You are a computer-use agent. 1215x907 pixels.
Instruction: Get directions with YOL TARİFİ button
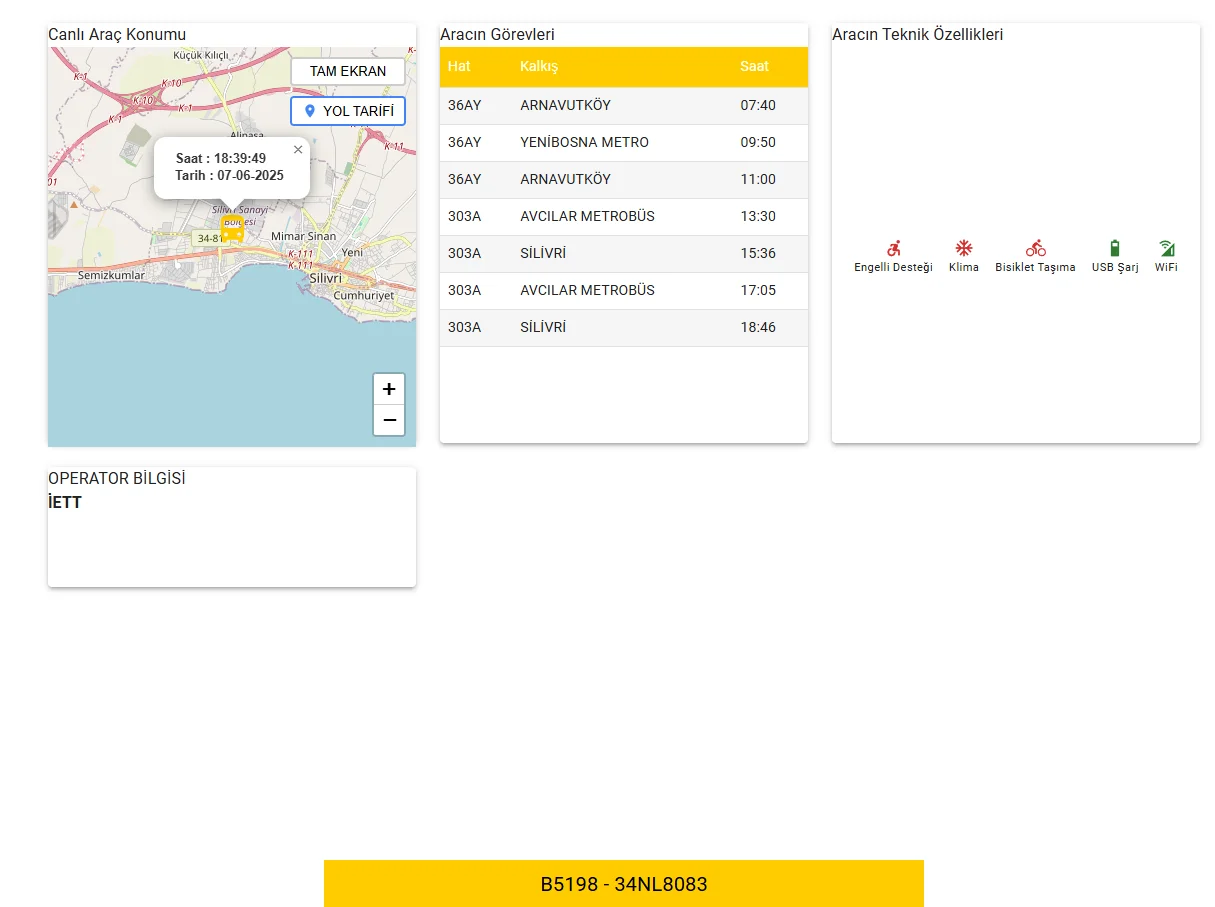pyautogui.click(x=348, y=111)
